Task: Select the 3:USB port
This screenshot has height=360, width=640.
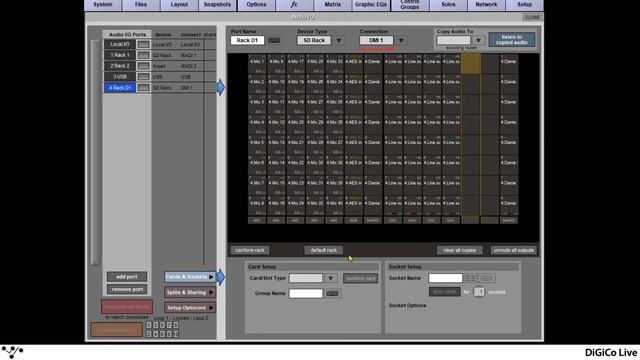Action: [x=120, y=77]
